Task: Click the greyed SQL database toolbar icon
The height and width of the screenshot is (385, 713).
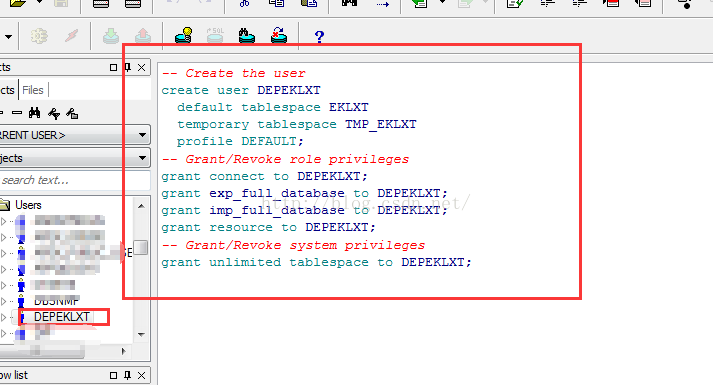Action: (x=216, y=35)
